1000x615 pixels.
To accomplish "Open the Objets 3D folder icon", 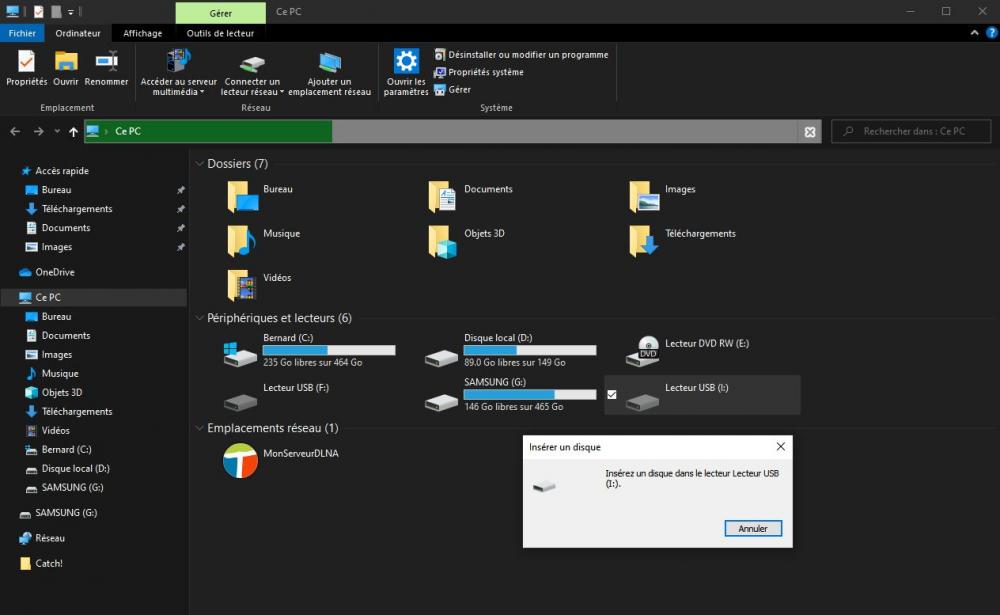I will (441, 241).
